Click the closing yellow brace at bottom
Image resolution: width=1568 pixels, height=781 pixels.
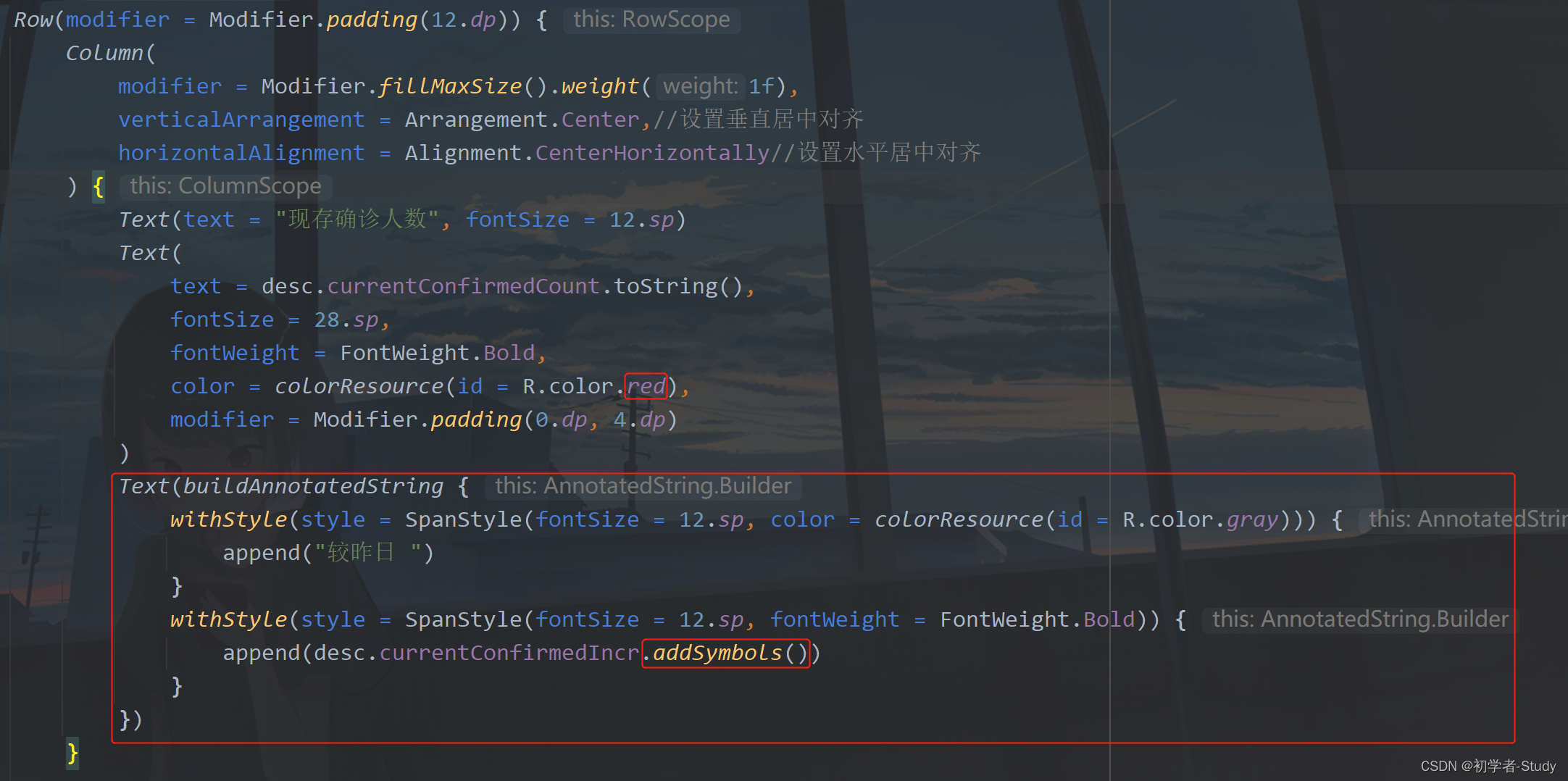tap(72, 753)
